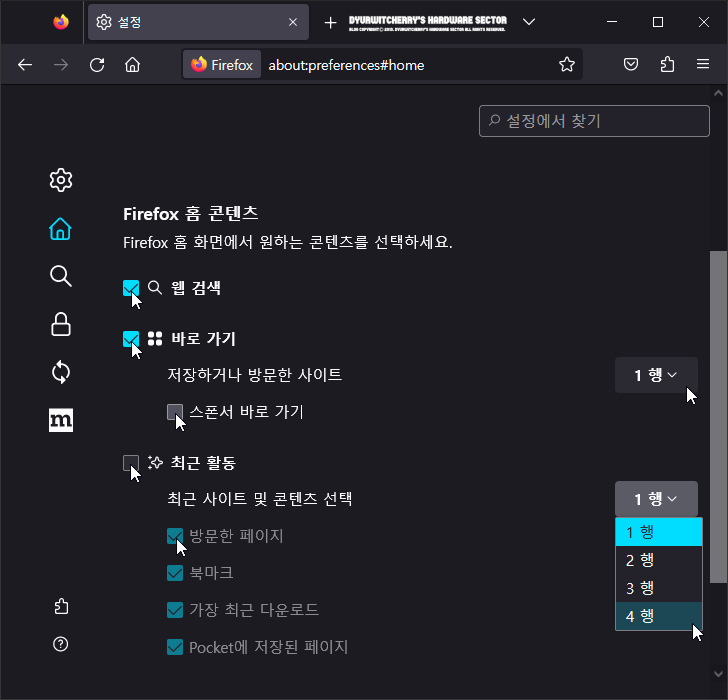
Task: Choose 4 행 in the dropdown list
Action: click(x=658, y=616)
